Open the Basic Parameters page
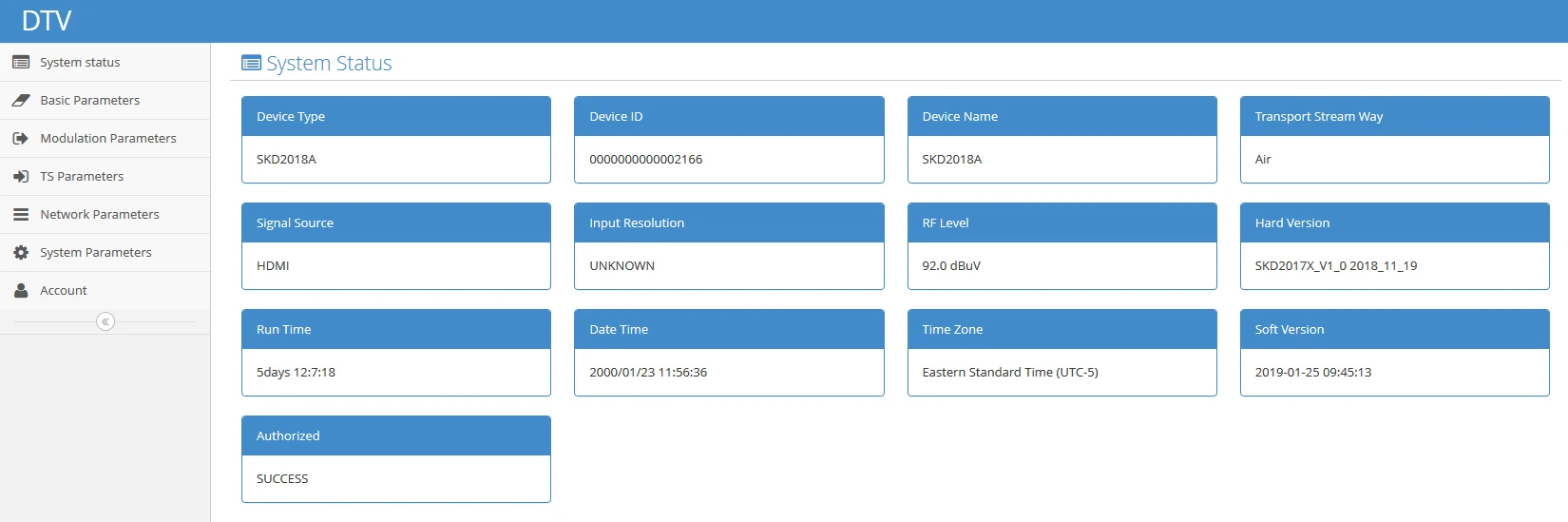The width and height of the screenshot is (1568, 522). [105, 101]
